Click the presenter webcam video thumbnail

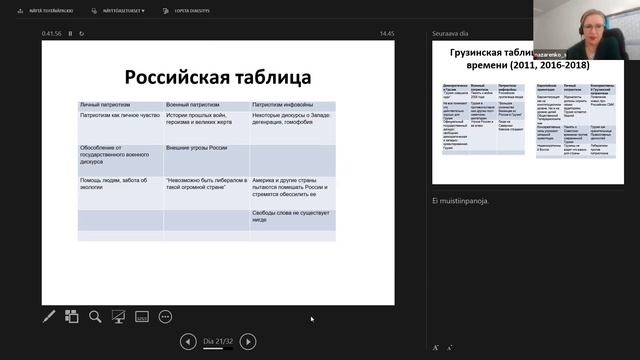(x=587, y=30)
